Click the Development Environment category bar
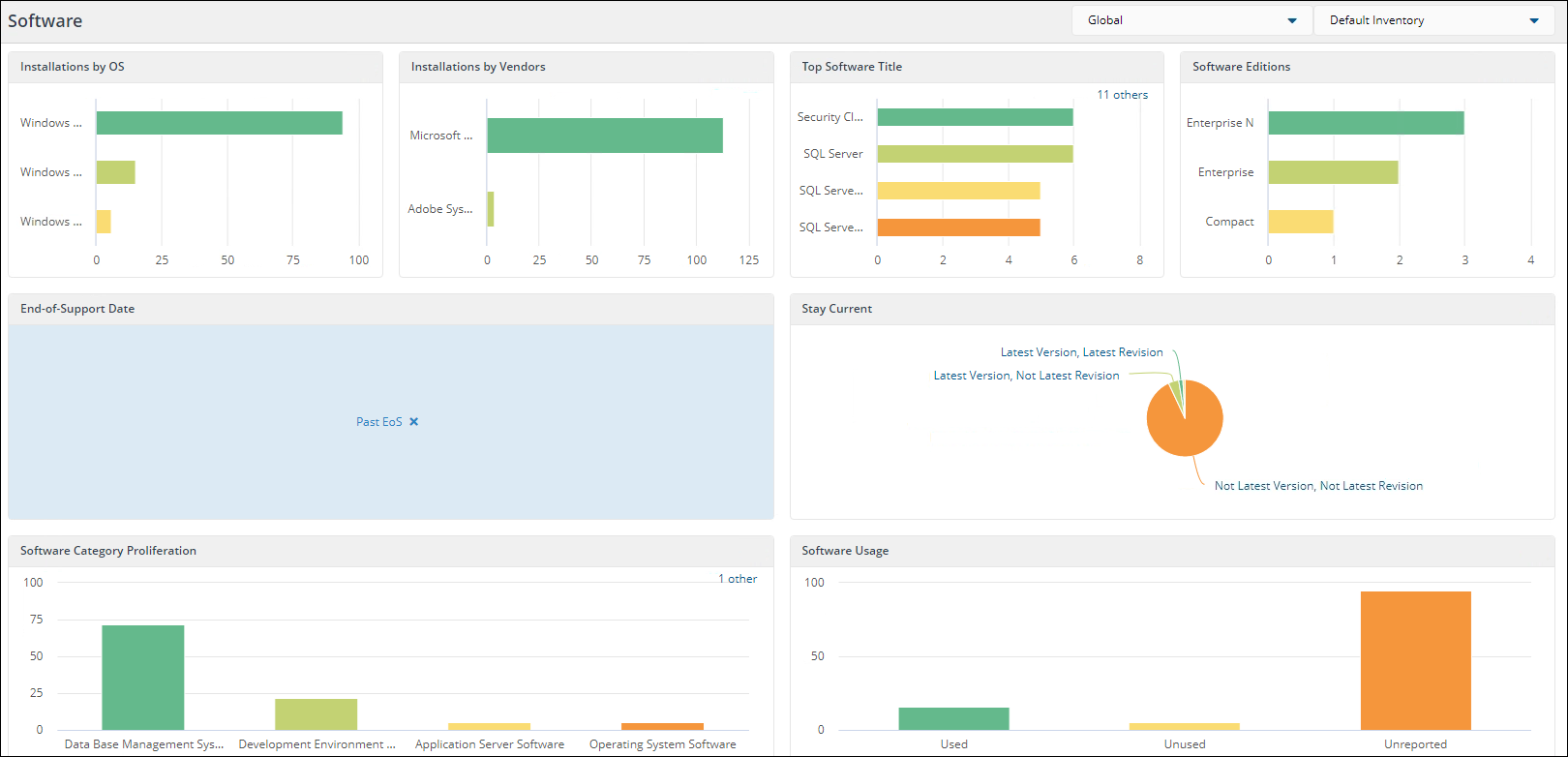Image resolution: width=1568 pixels, height=757 pixels. [x=316, y=714]
